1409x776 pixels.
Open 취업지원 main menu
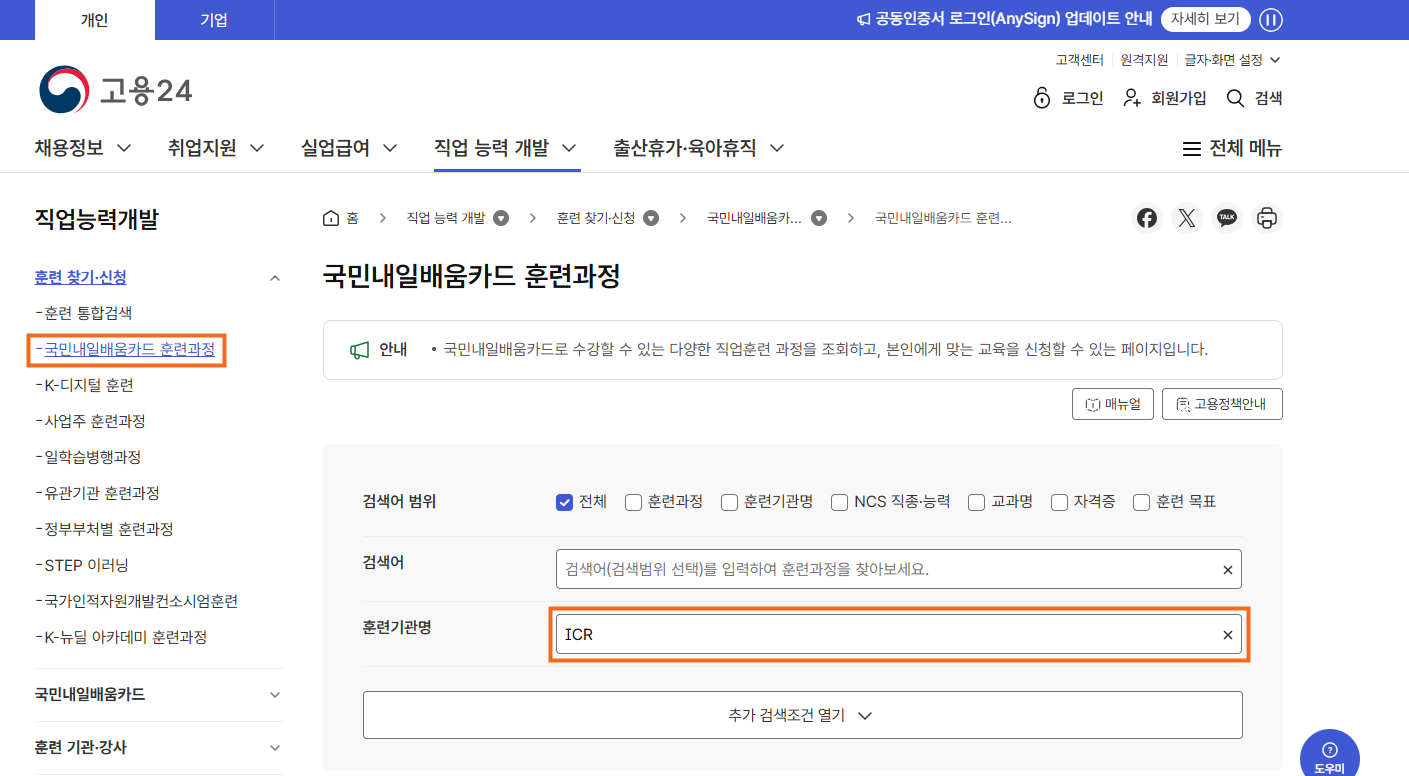[216, 148]
